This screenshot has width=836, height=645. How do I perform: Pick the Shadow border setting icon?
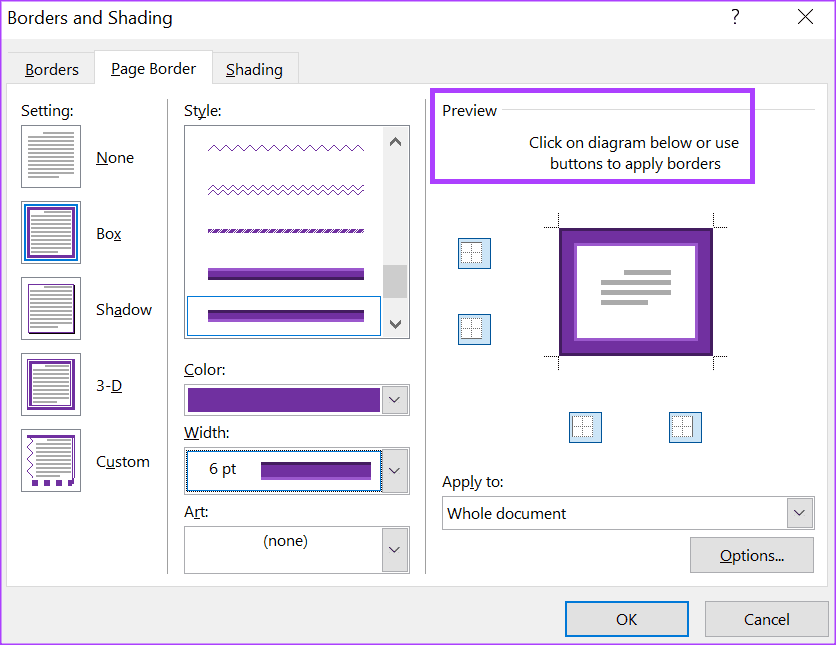[51, 309]
